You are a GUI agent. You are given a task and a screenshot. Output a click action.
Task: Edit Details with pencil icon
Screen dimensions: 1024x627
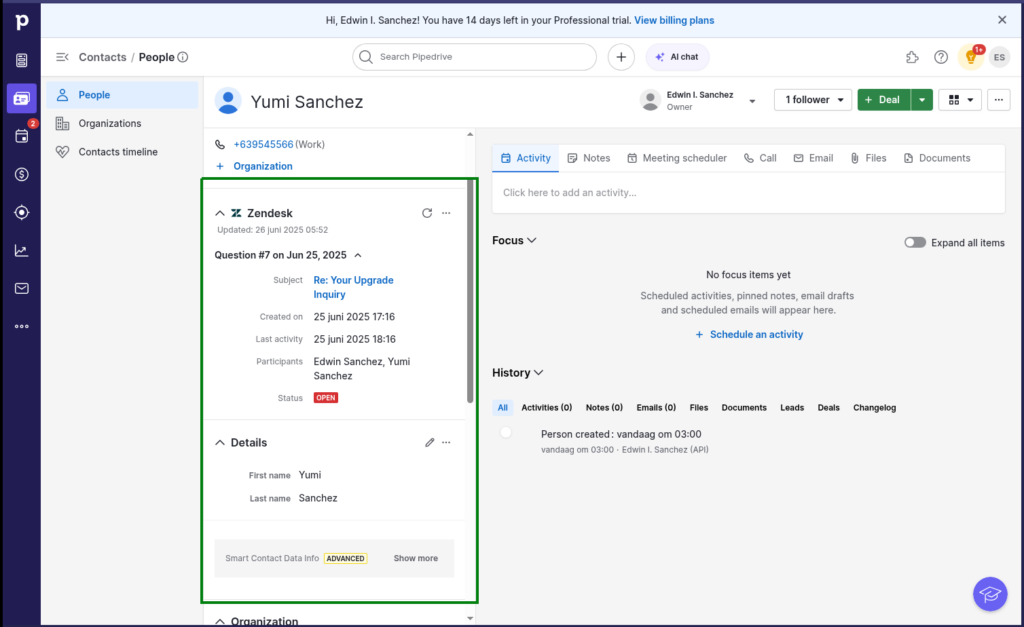(429, 442)
